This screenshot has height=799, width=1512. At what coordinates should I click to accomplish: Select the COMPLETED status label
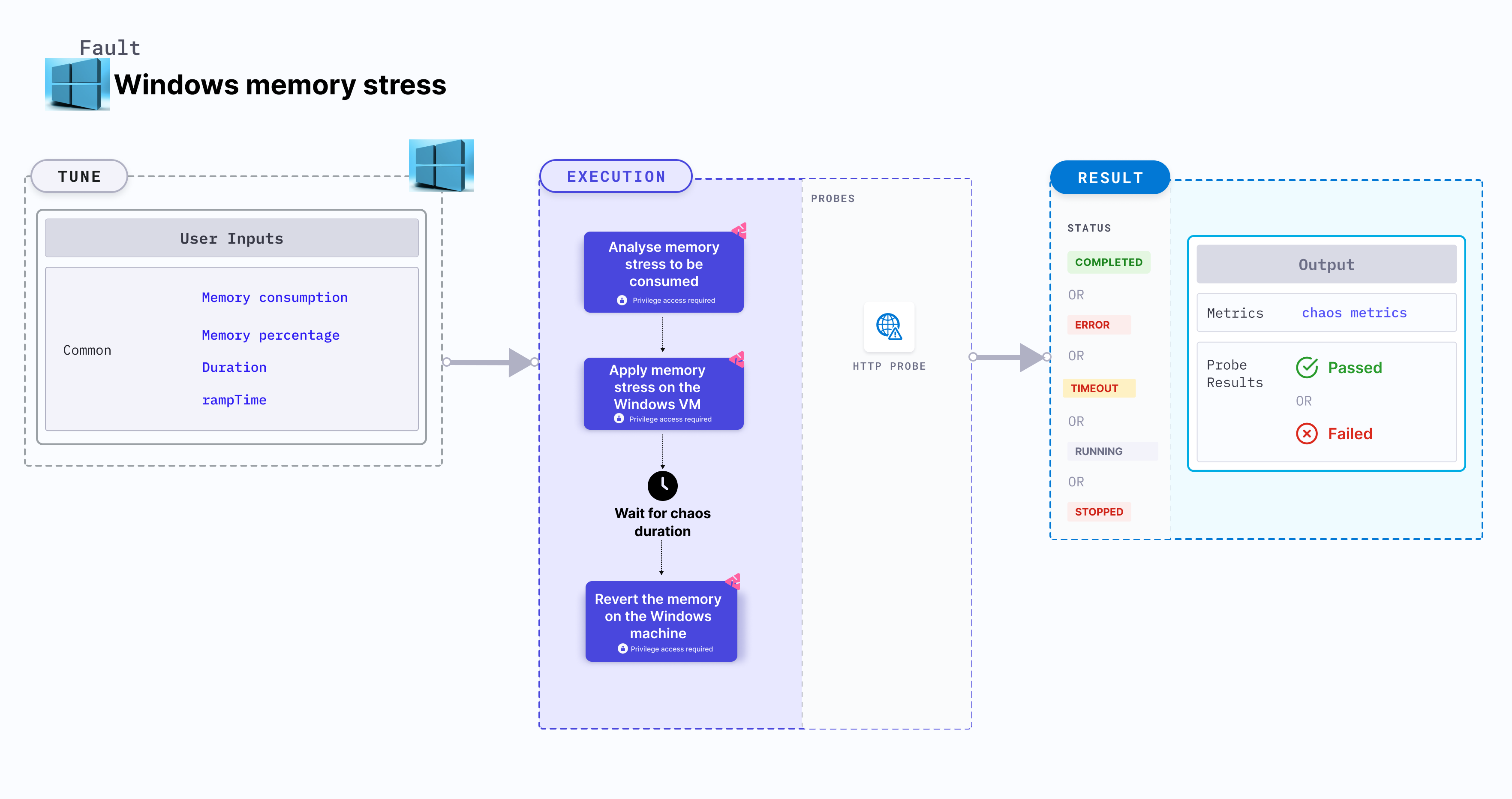(1108, 261)
